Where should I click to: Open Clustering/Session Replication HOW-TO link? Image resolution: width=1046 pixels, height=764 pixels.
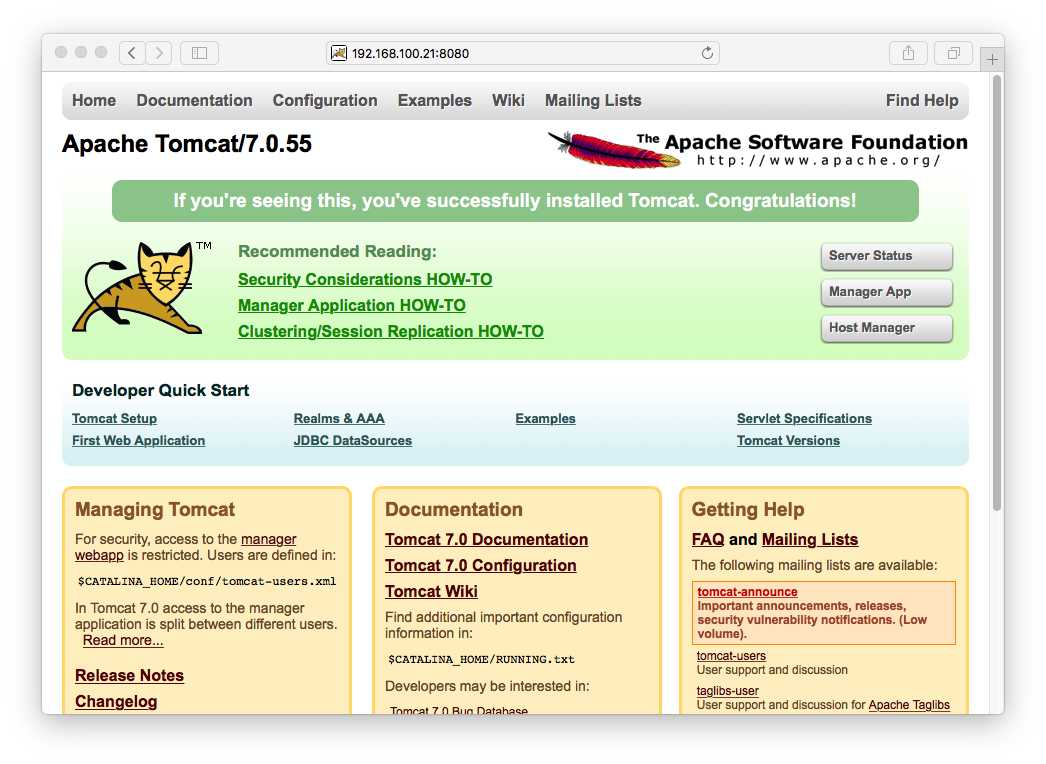[x=391, y=331]
